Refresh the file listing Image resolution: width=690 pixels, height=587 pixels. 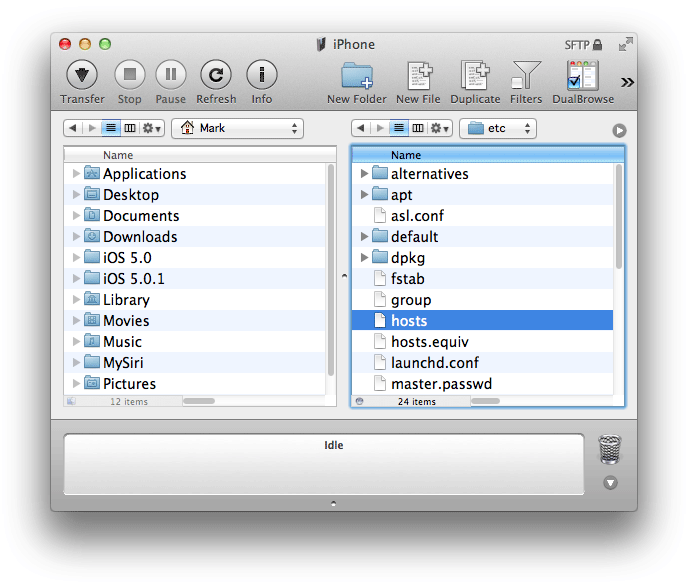[216, 75]
